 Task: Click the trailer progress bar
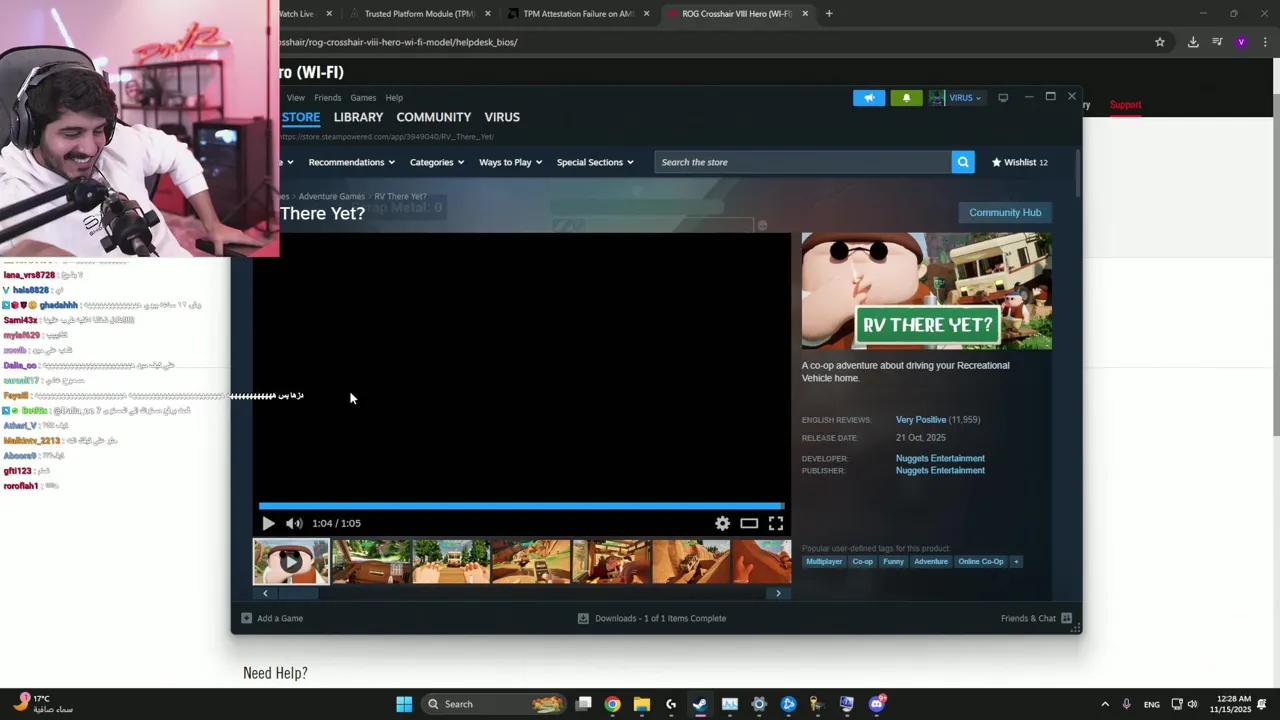[521, 506]
